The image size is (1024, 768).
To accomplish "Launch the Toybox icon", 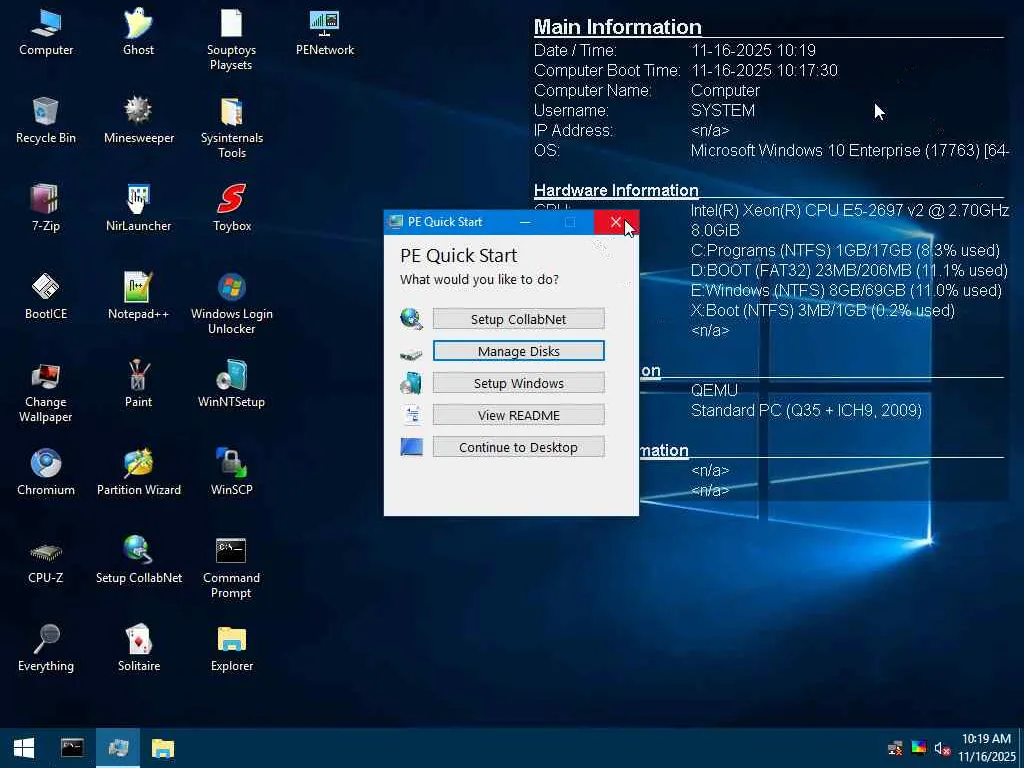I will (x=231, y=209).
